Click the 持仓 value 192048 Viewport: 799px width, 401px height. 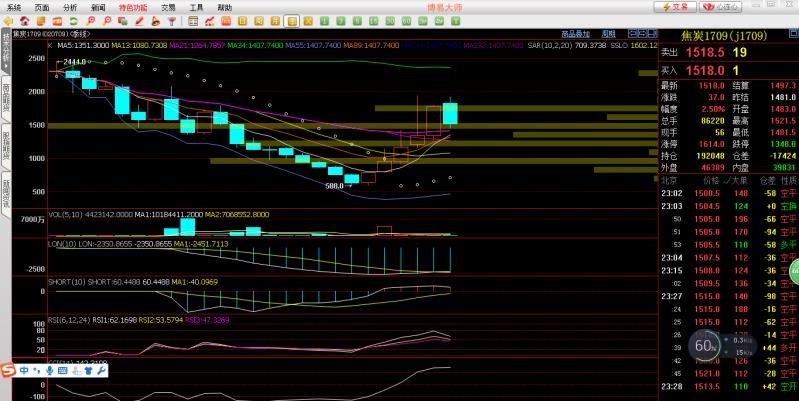point(710,156)
